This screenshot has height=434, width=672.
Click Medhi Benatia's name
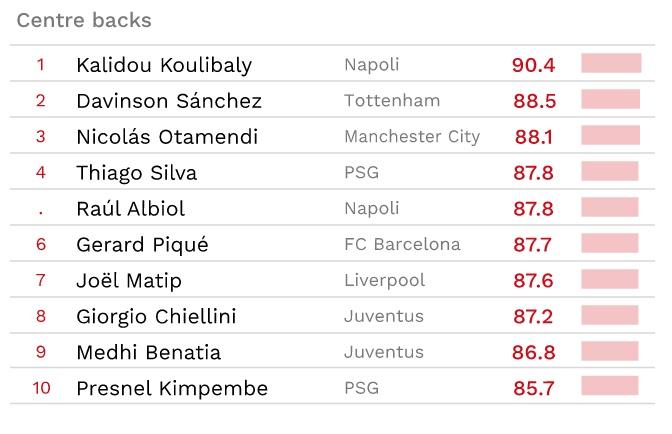(x=149, y=353)
